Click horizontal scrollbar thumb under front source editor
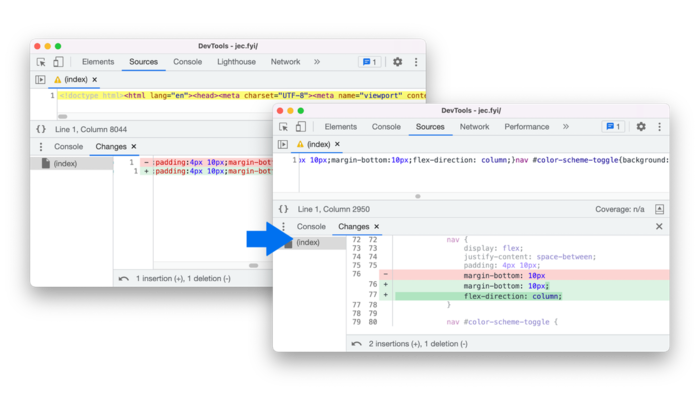The image size is (700, 394). [x=418, y=196]
